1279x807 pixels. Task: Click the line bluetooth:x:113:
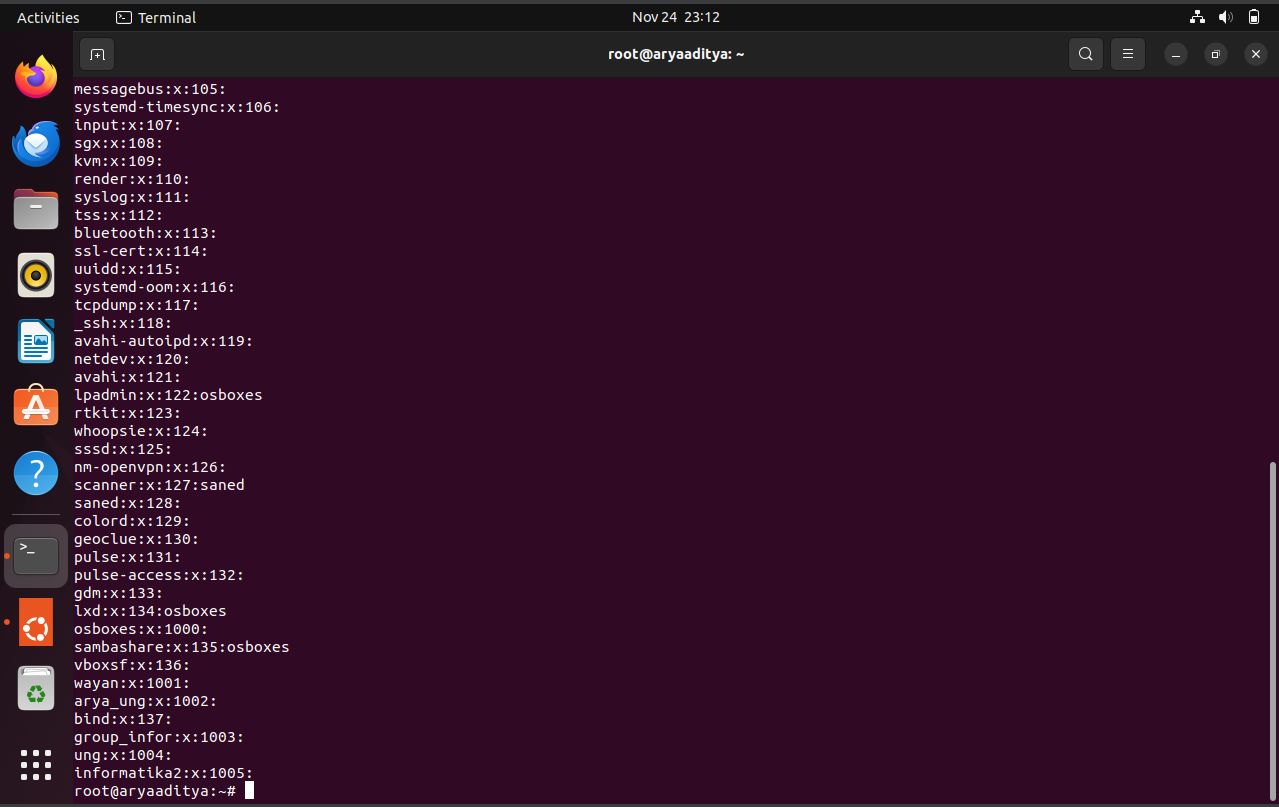coord(146,233)
